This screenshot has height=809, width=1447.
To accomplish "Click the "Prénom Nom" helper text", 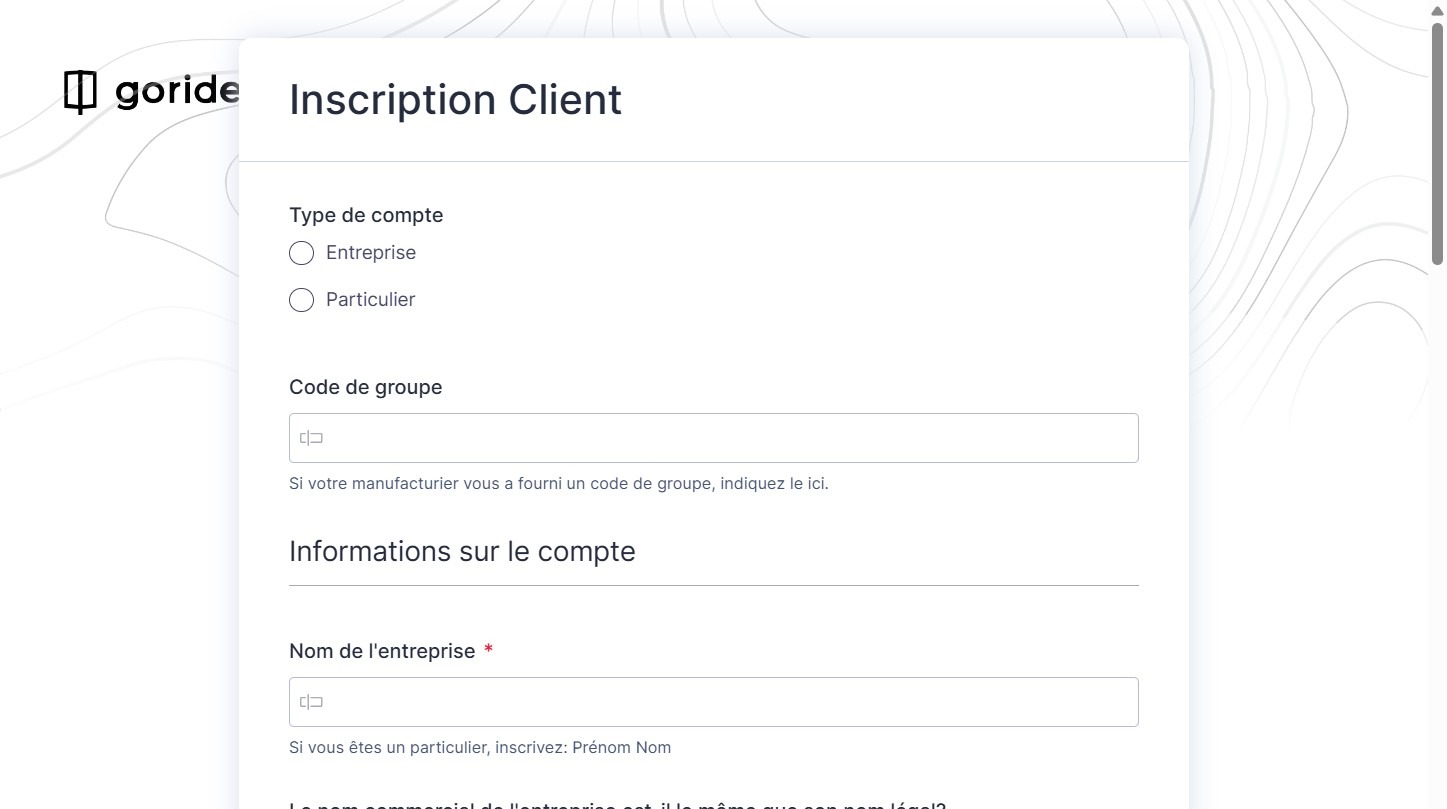I will coord(479,748).
